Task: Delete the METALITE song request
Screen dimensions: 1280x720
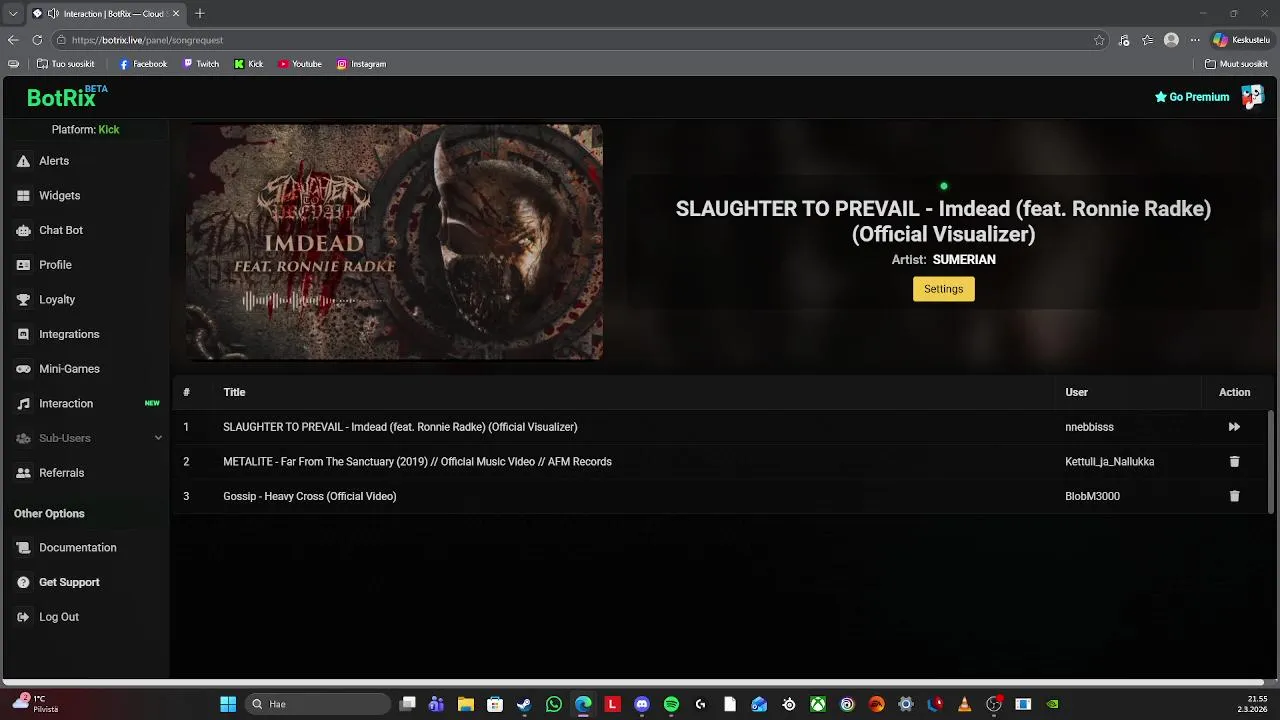Action: click(x=1234, y=462)
